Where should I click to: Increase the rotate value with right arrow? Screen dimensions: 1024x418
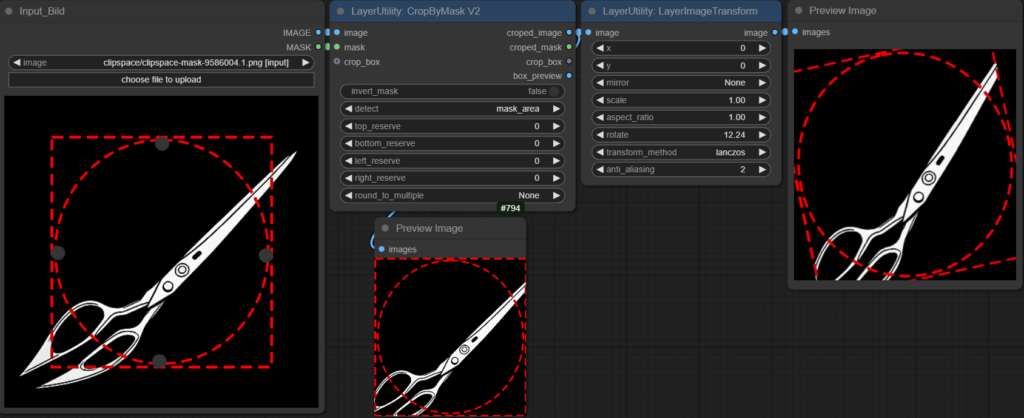click(762, 135)
